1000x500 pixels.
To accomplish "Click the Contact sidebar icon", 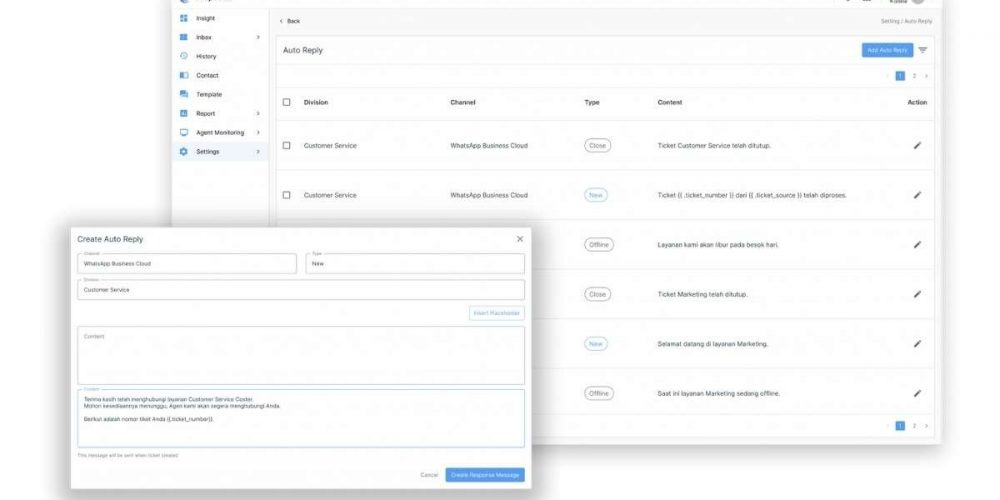I will (x=184, y=75).
